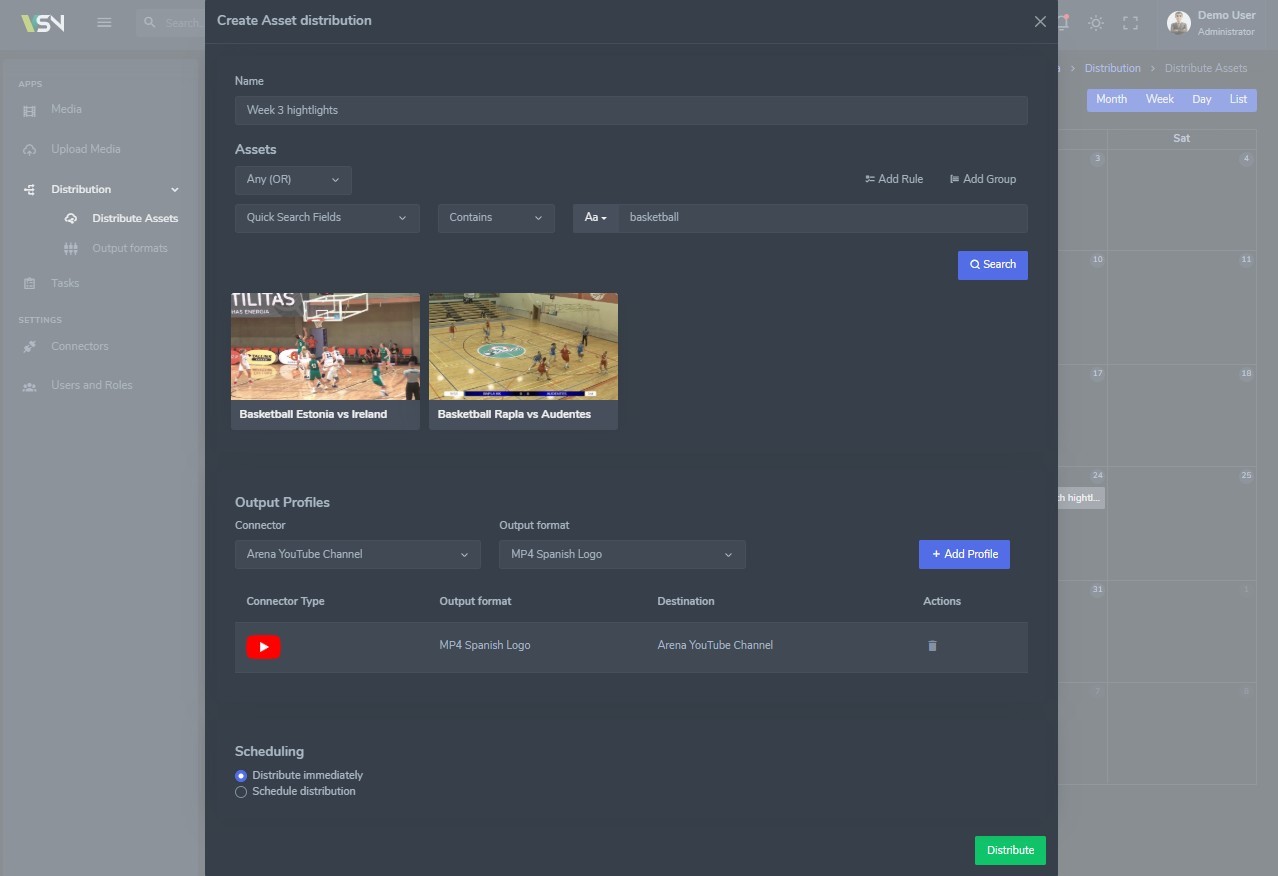
Task: Click the Connectors plug icon
Action: [29, 347]
